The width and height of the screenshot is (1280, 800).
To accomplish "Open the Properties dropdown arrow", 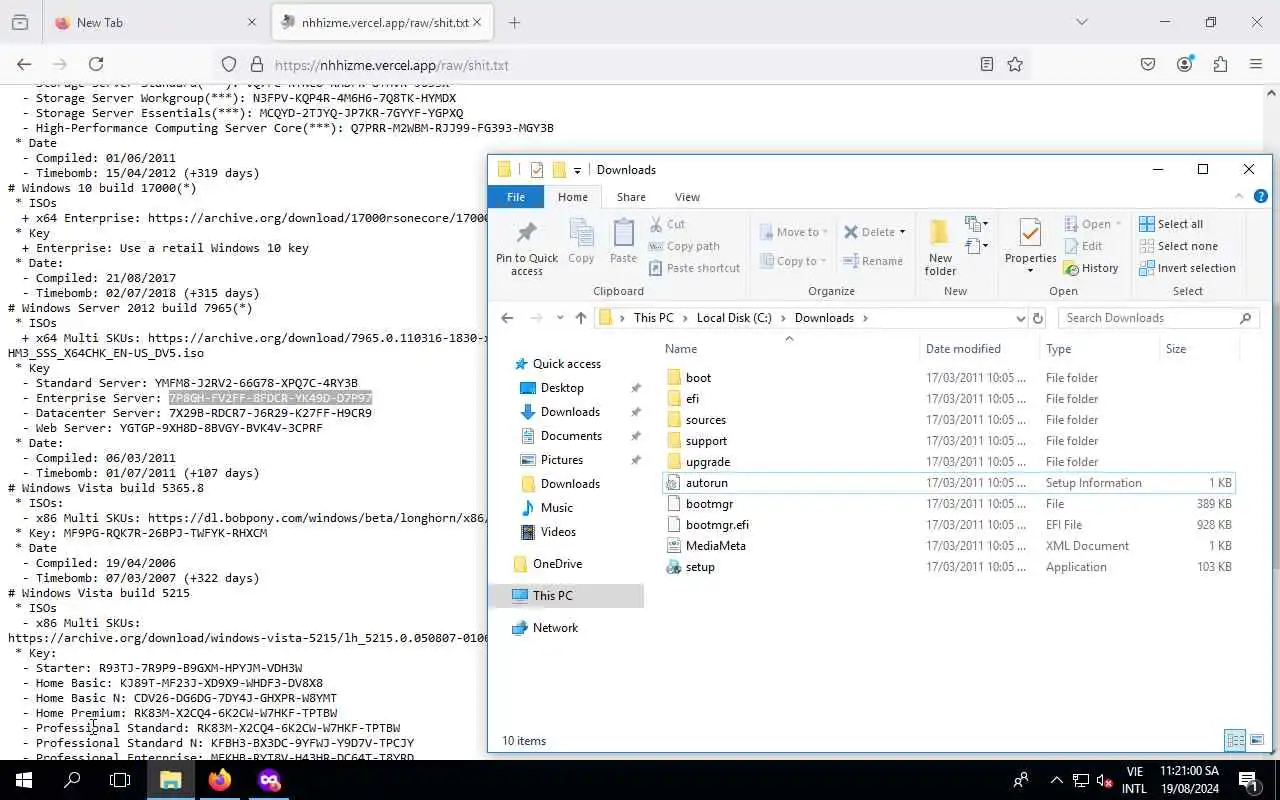I will coord(1030,270).
